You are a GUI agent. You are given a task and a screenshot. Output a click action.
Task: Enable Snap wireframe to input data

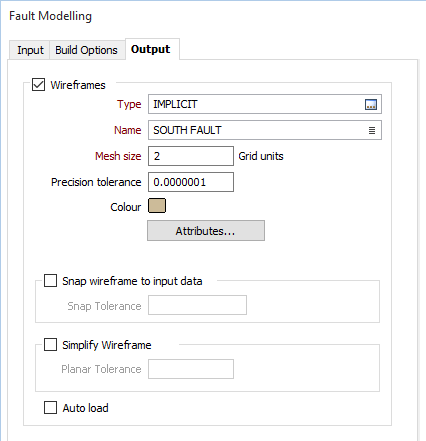pos(50,281)
